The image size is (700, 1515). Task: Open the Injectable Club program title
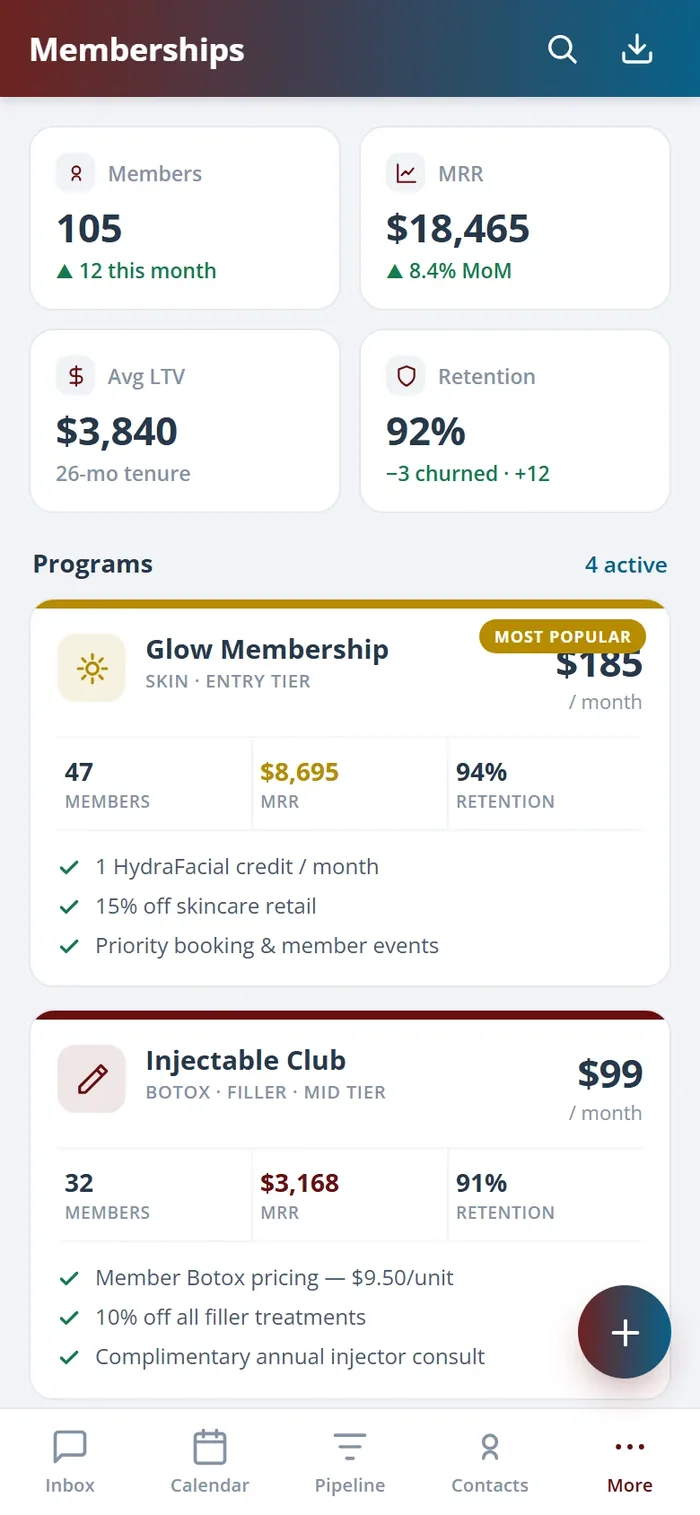pos(246,1060)
